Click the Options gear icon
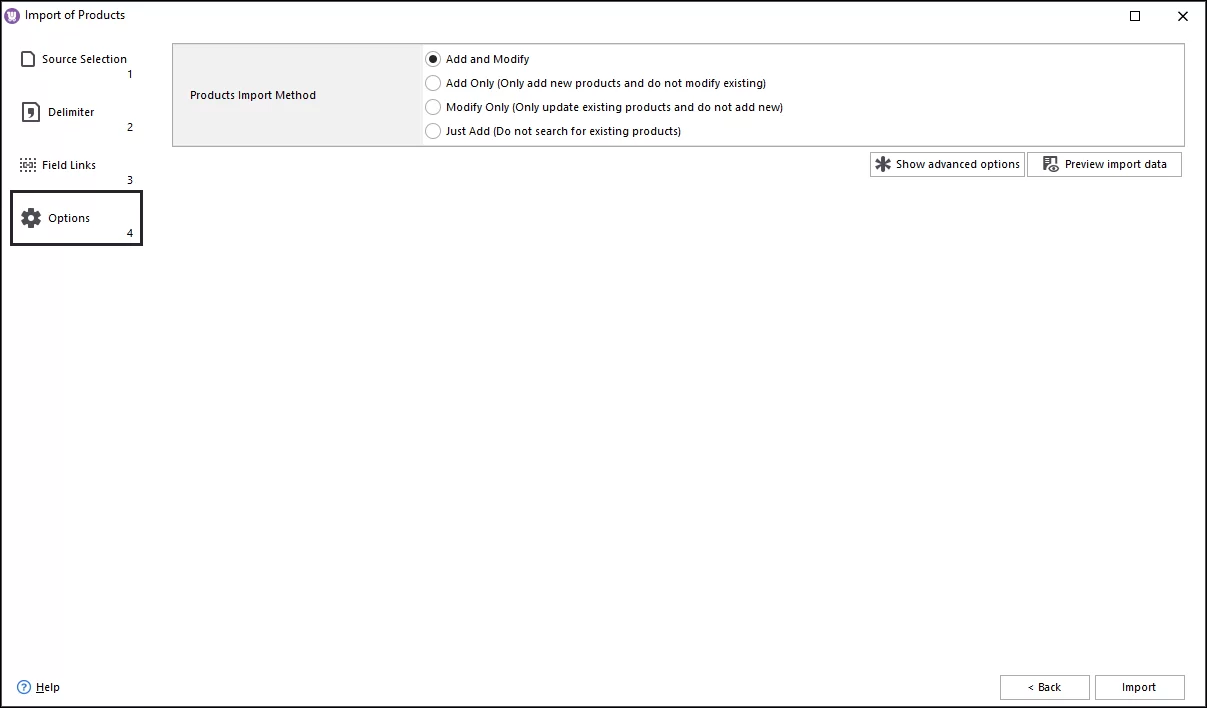Screen dimensions: 1207x708 pyautogui.click(x=31, y=217)
